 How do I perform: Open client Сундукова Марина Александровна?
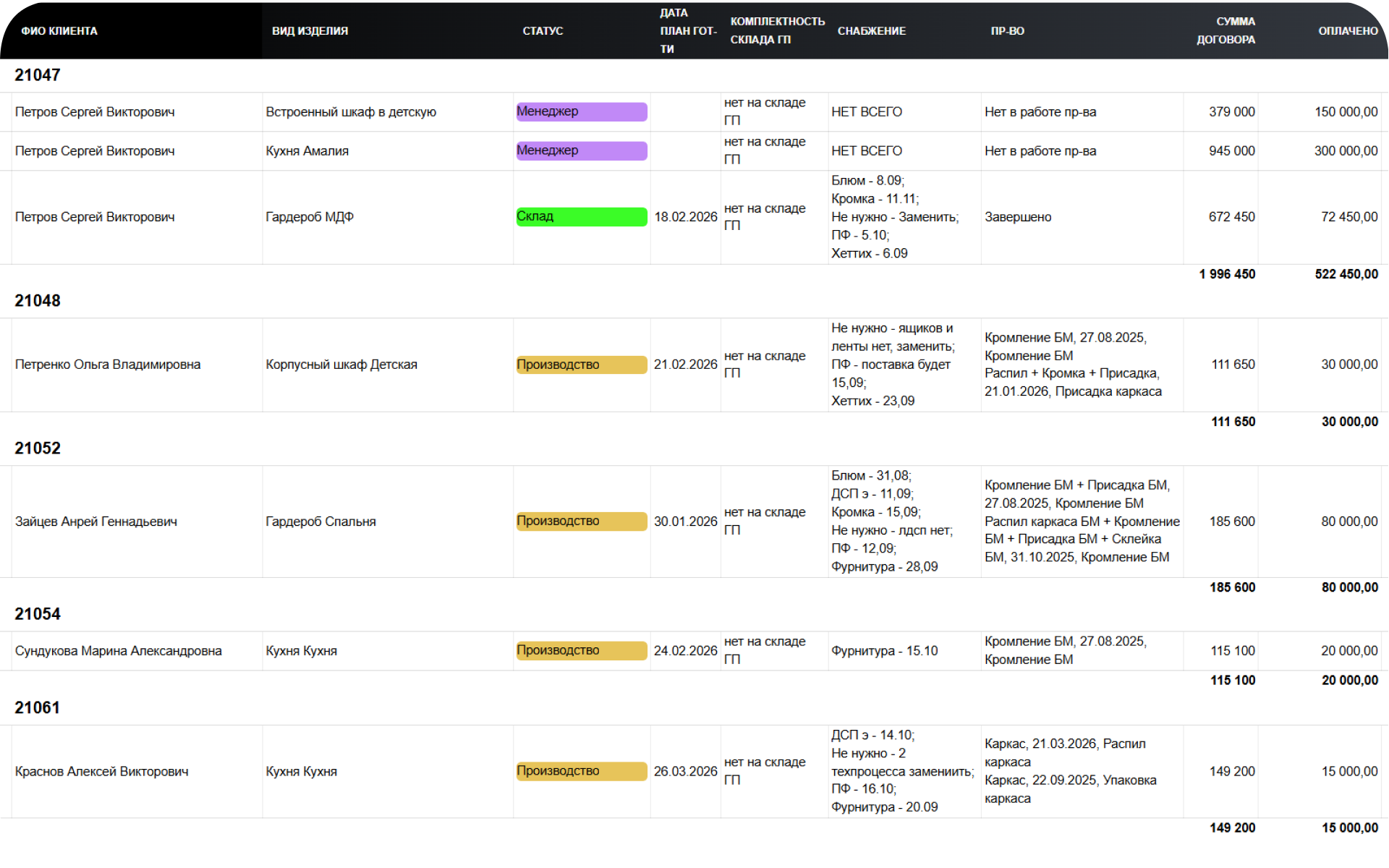(118, 651)
